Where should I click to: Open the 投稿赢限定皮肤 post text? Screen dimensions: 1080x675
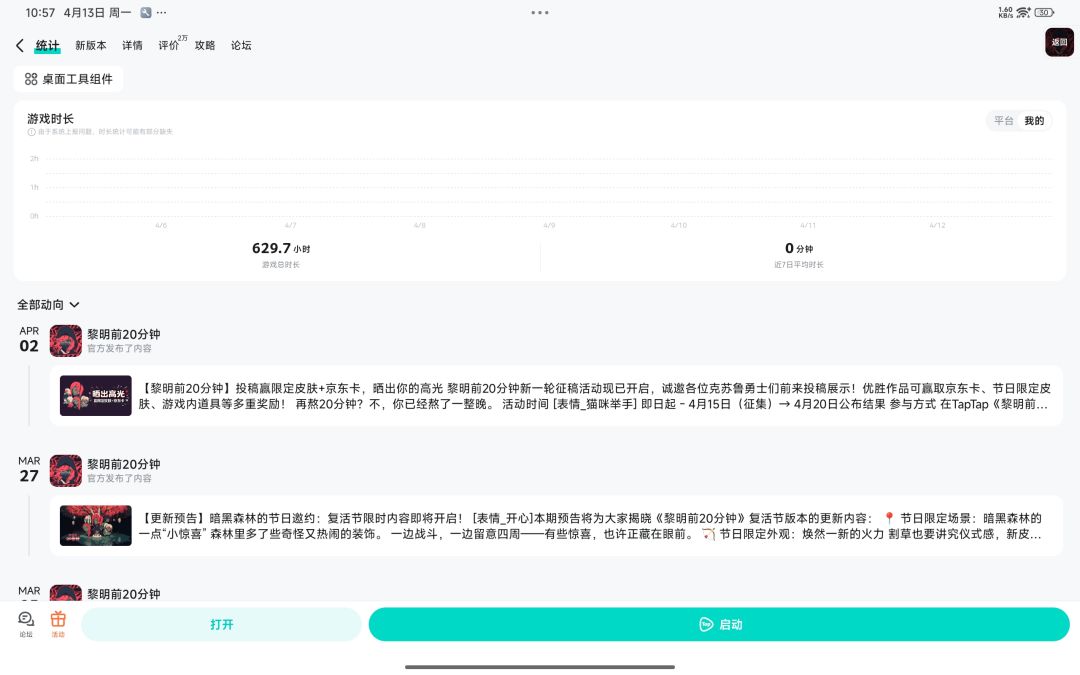point(594,396)
